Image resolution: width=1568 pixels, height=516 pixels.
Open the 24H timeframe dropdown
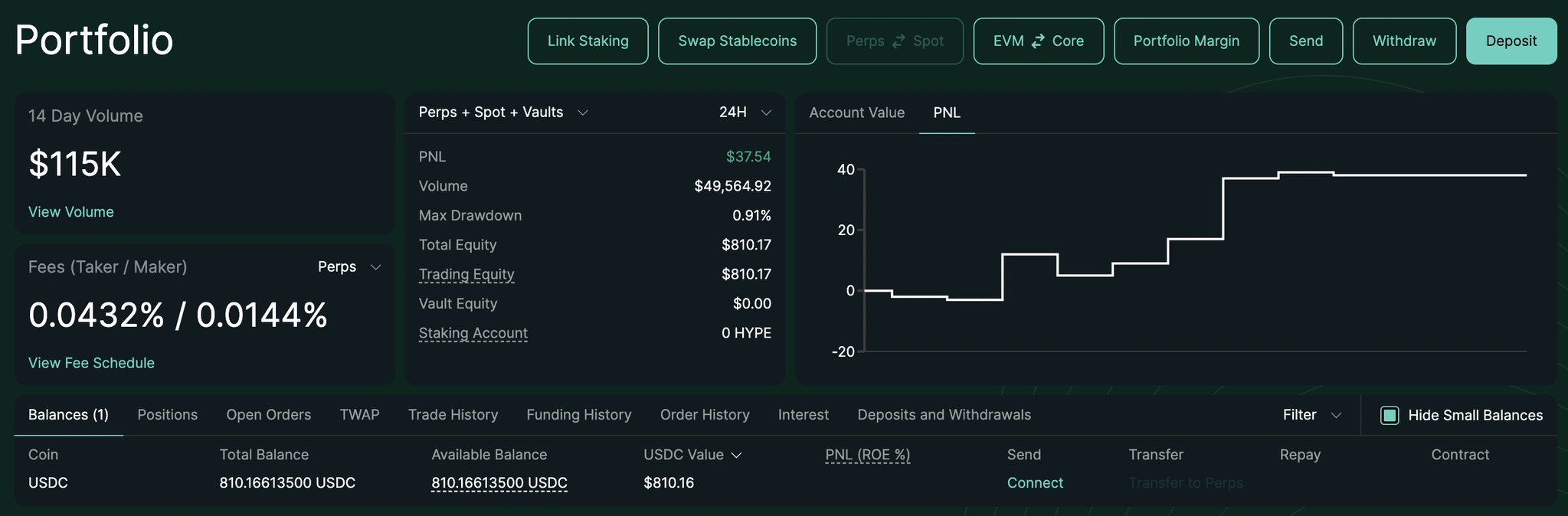pyautogui.click(x=765, y=113)
